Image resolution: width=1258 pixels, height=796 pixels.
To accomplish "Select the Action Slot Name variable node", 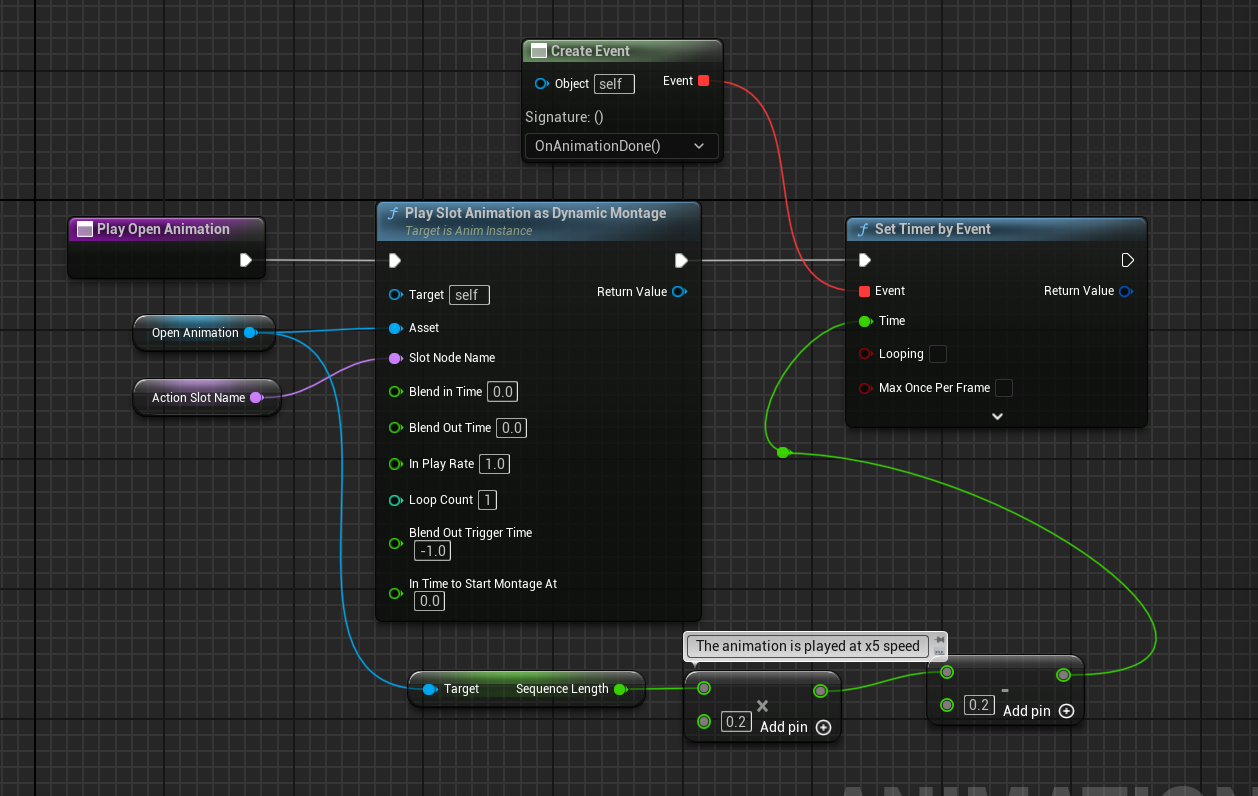I will point(197,398).
